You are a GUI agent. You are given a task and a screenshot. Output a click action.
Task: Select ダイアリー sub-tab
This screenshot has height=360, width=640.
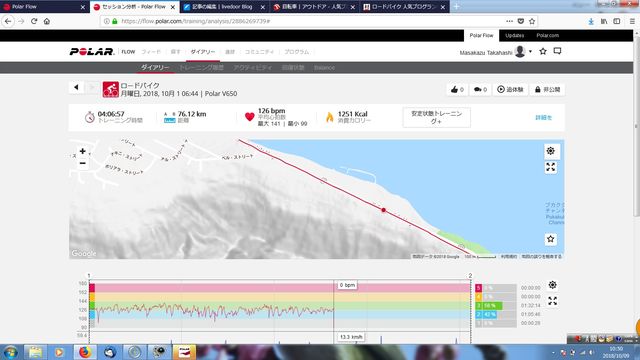(155, 67)
